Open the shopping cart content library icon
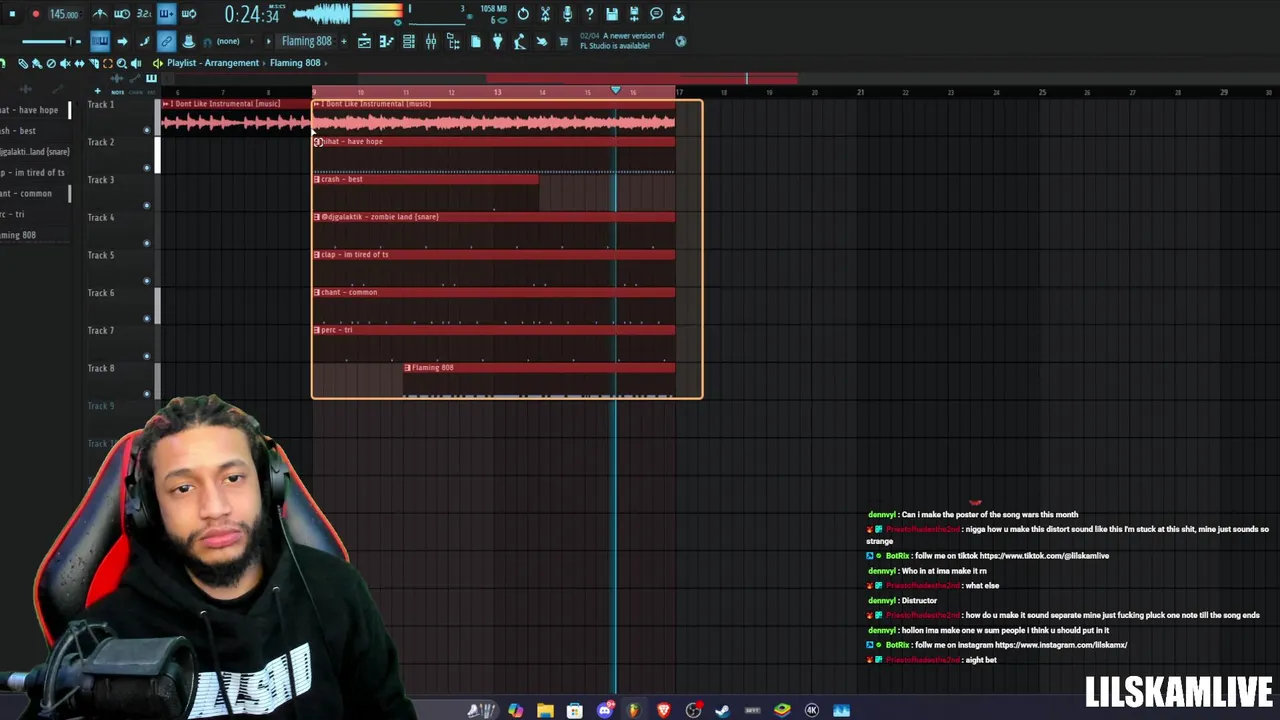Image resolution: width=1280 pixels, height=720 pixels. click(563, 41)
